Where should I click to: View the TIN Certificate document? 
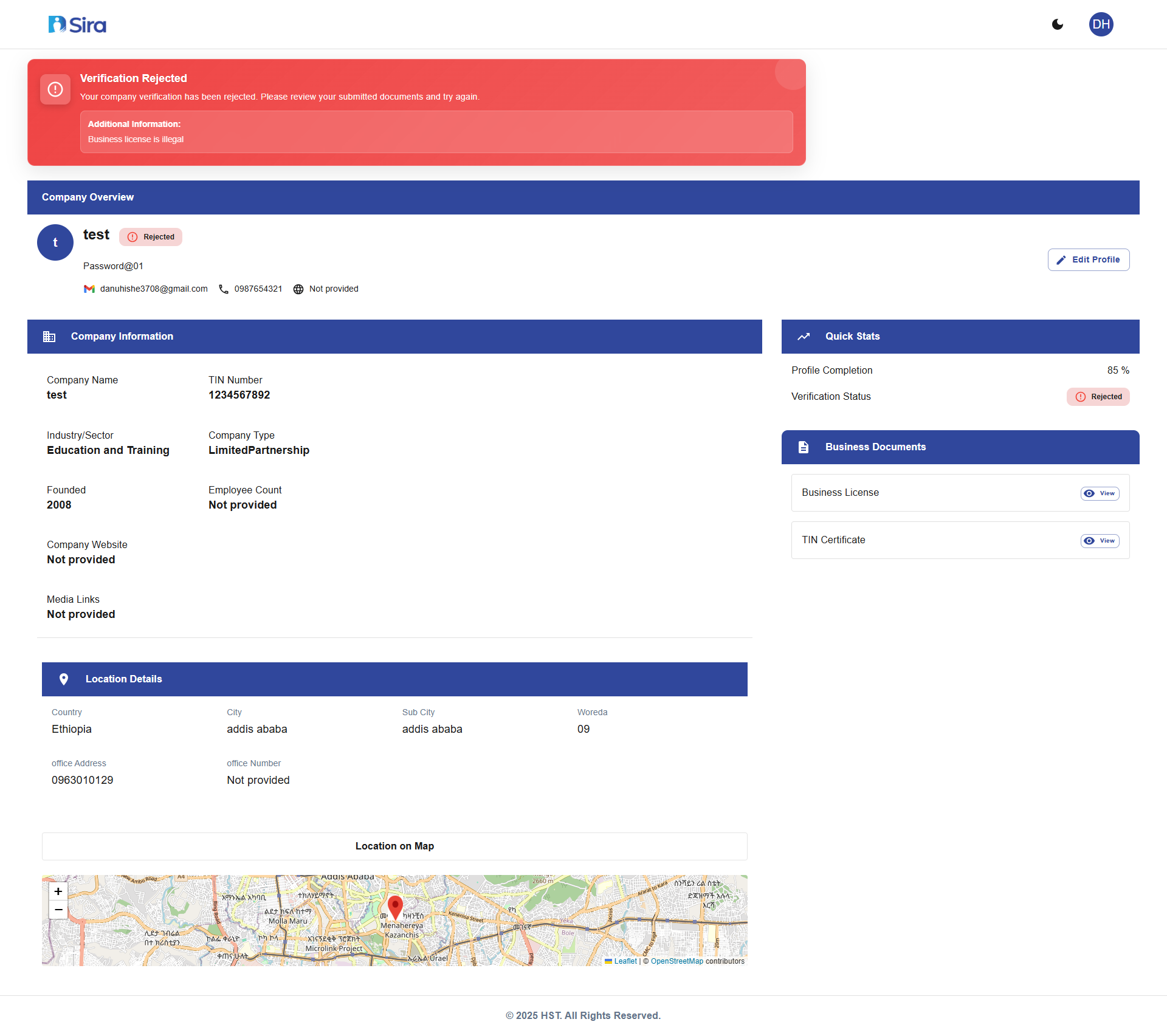pos(1099,540)
